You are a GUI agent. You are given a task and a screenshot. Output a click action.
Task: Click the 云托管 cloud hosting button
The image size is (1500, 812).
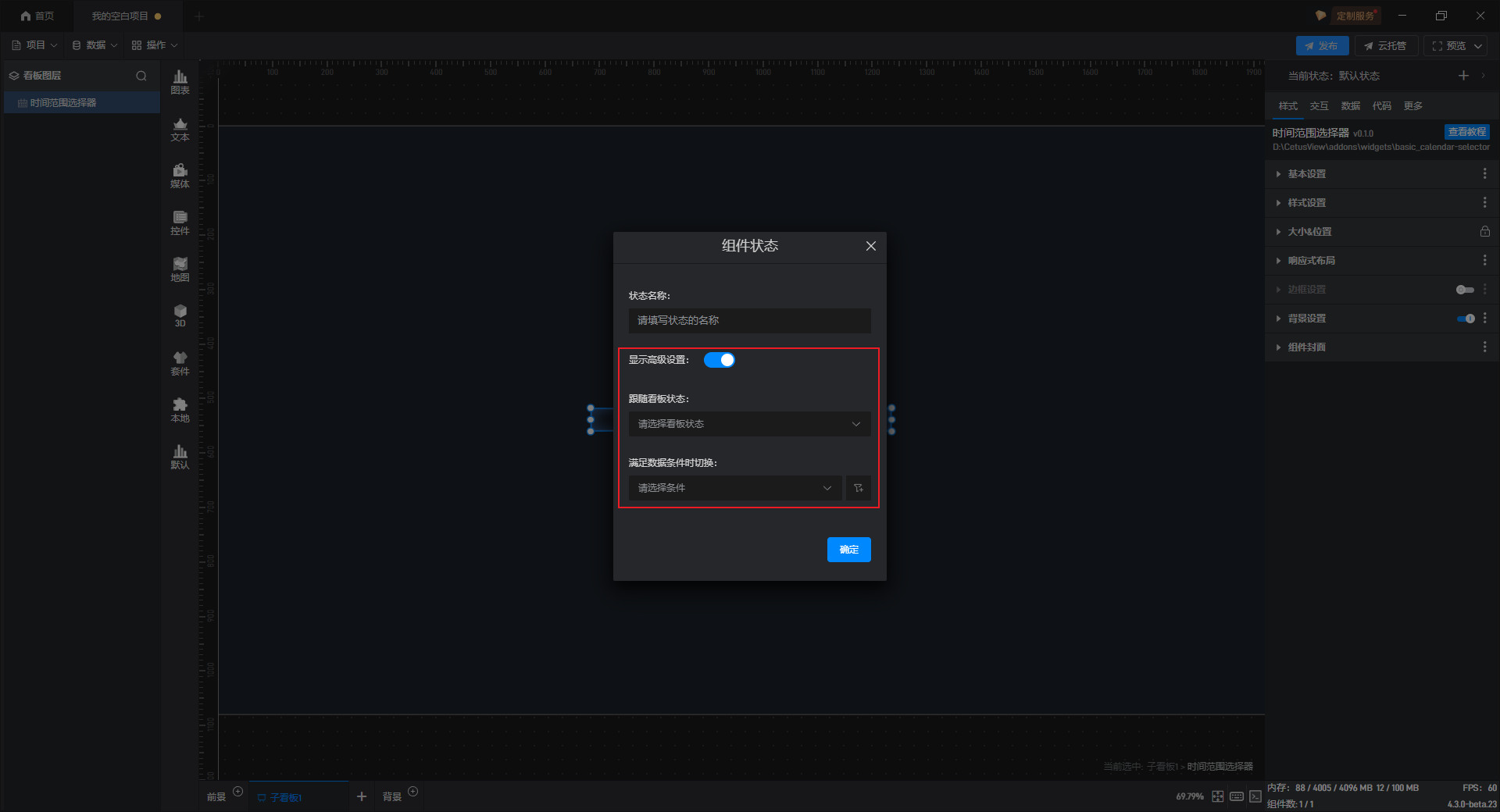1386,46
